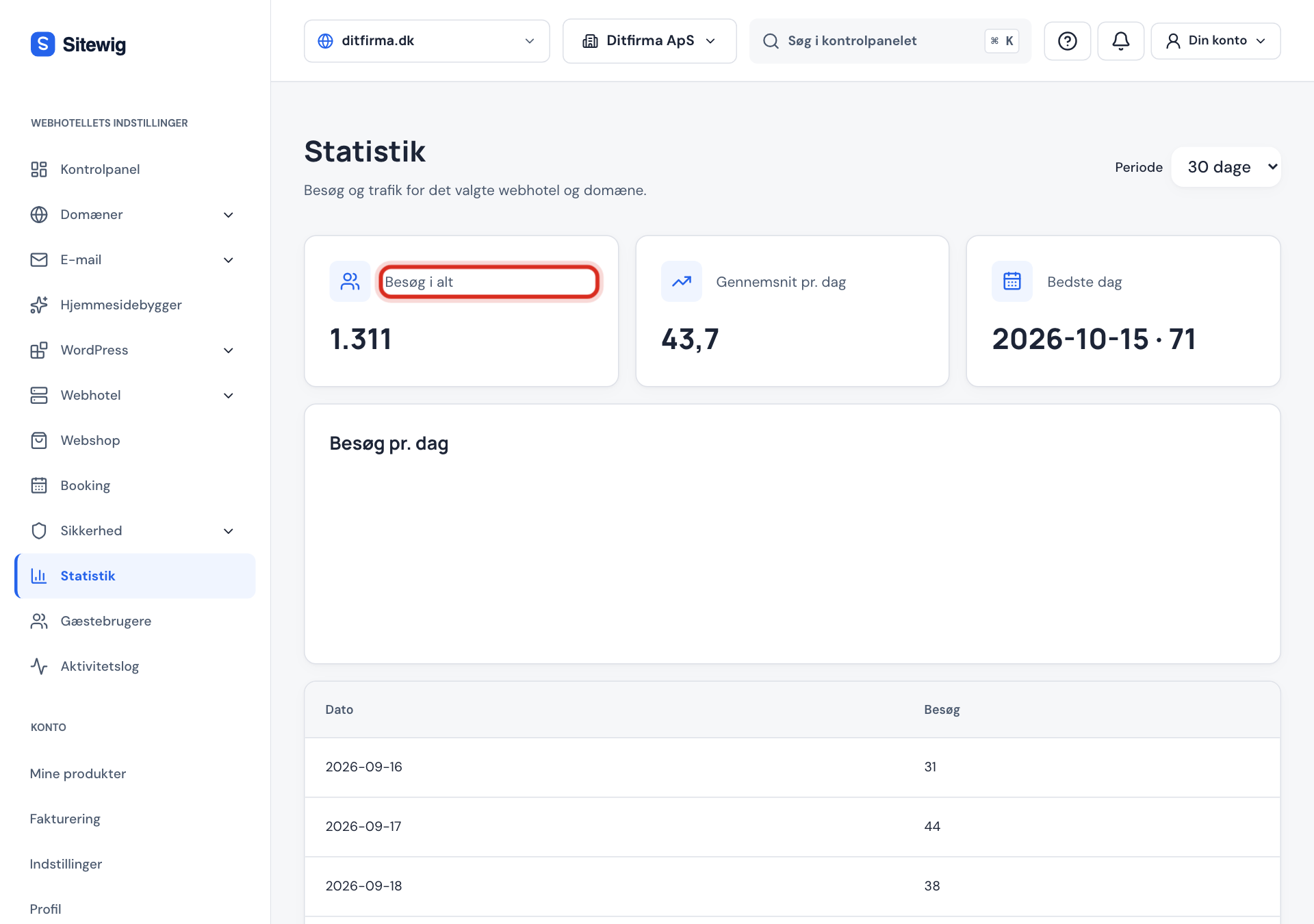Viewport: 1314px width, 924px height.
Task: Expand the Webhotel submenu chevron
Action: click(229, 396)
